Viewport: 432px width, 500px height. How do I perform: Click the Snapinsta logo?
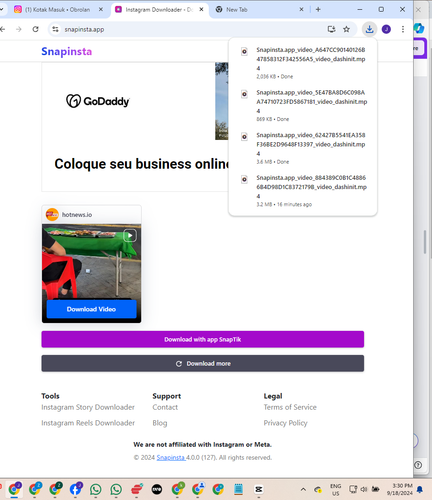coord(67,52)
